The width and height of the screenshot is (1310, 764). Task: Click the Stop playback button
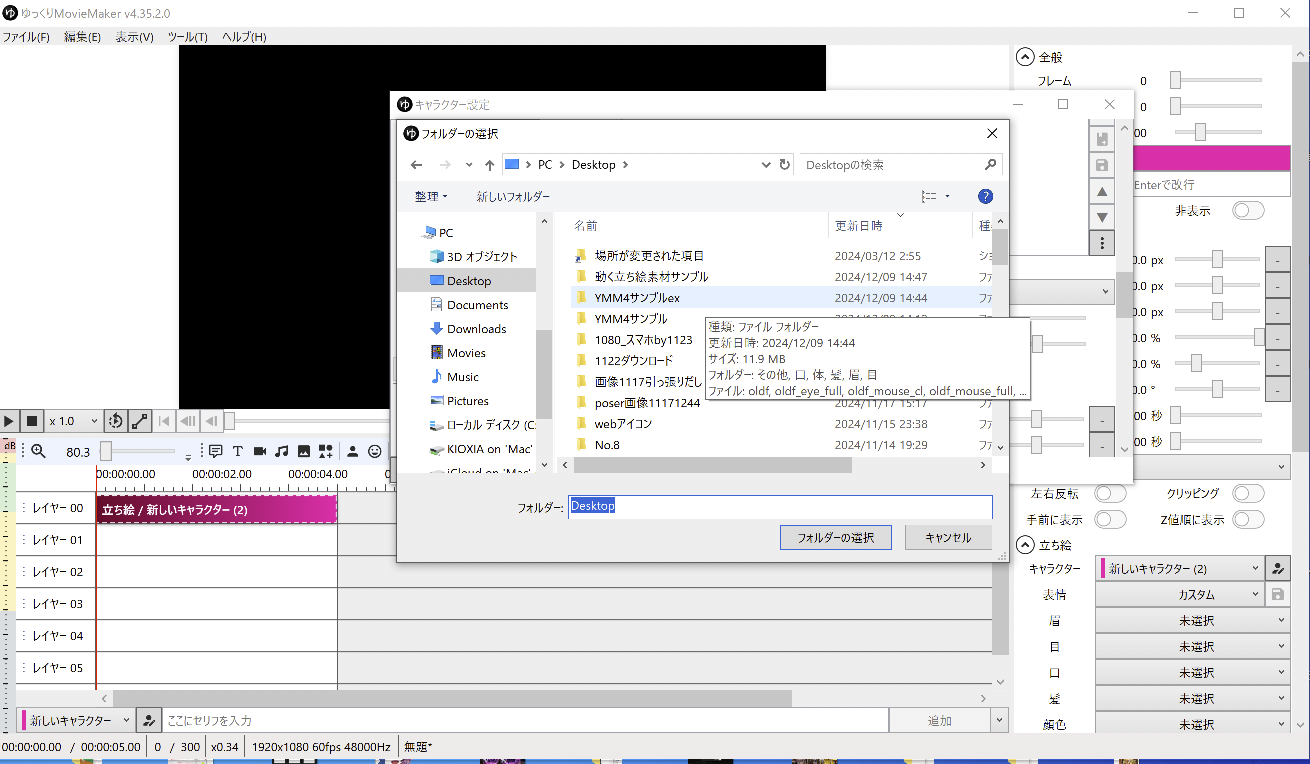click(32, 421)
